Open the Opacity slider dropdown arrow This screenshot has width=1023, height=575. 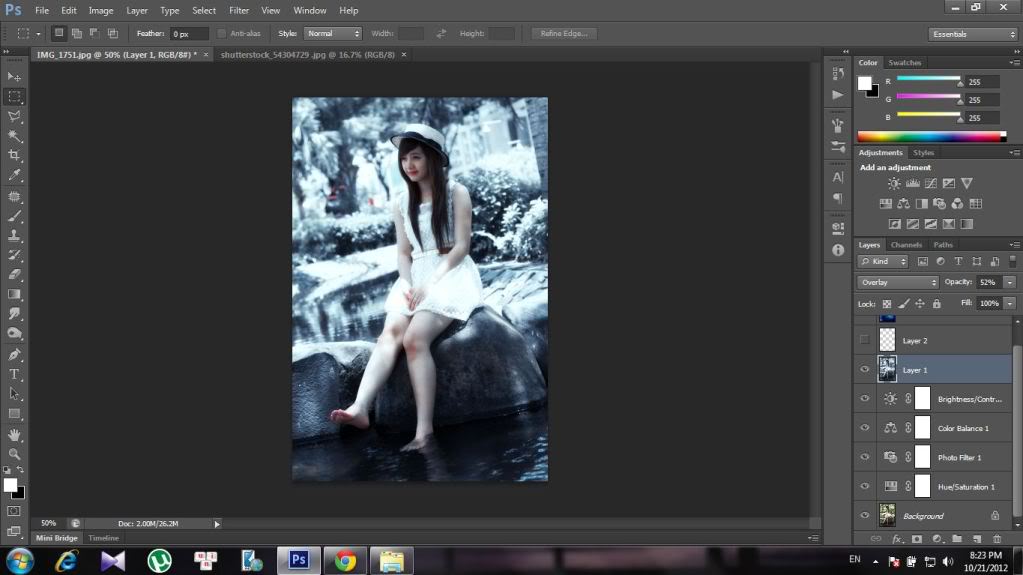pyautogui.click(x=1010, y=283)
